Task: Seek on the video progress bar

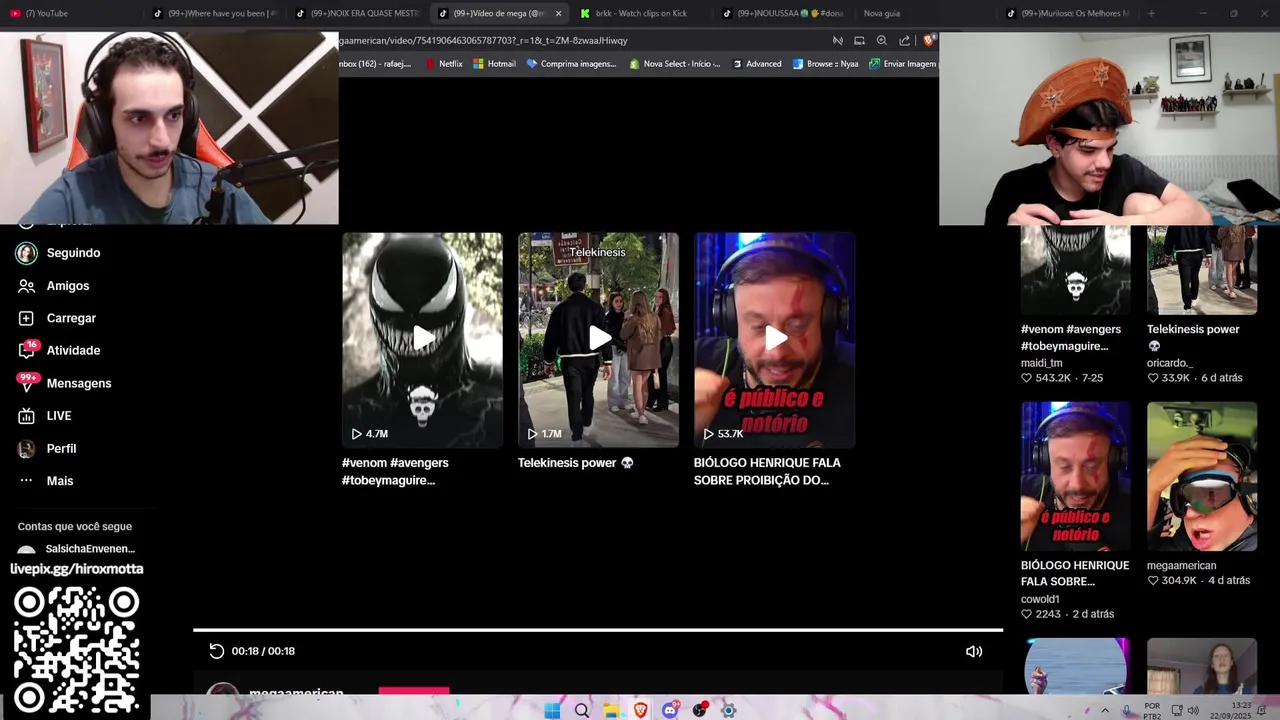Action: (x=598, y=630)
